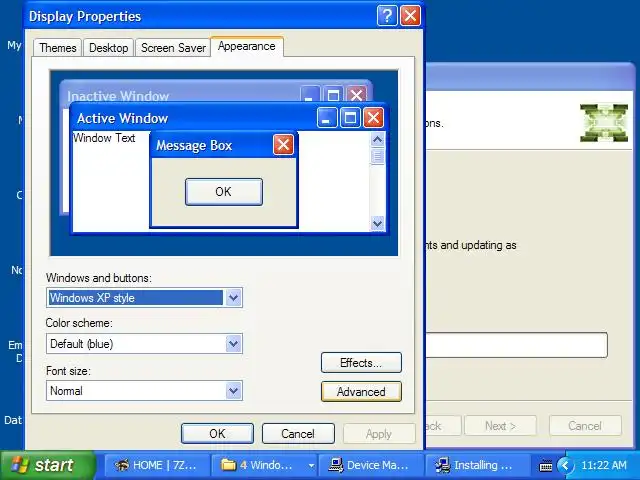Open the Advanced appearance settings
Viewport: 640px width, 480px height.
[x=361, y=392]
